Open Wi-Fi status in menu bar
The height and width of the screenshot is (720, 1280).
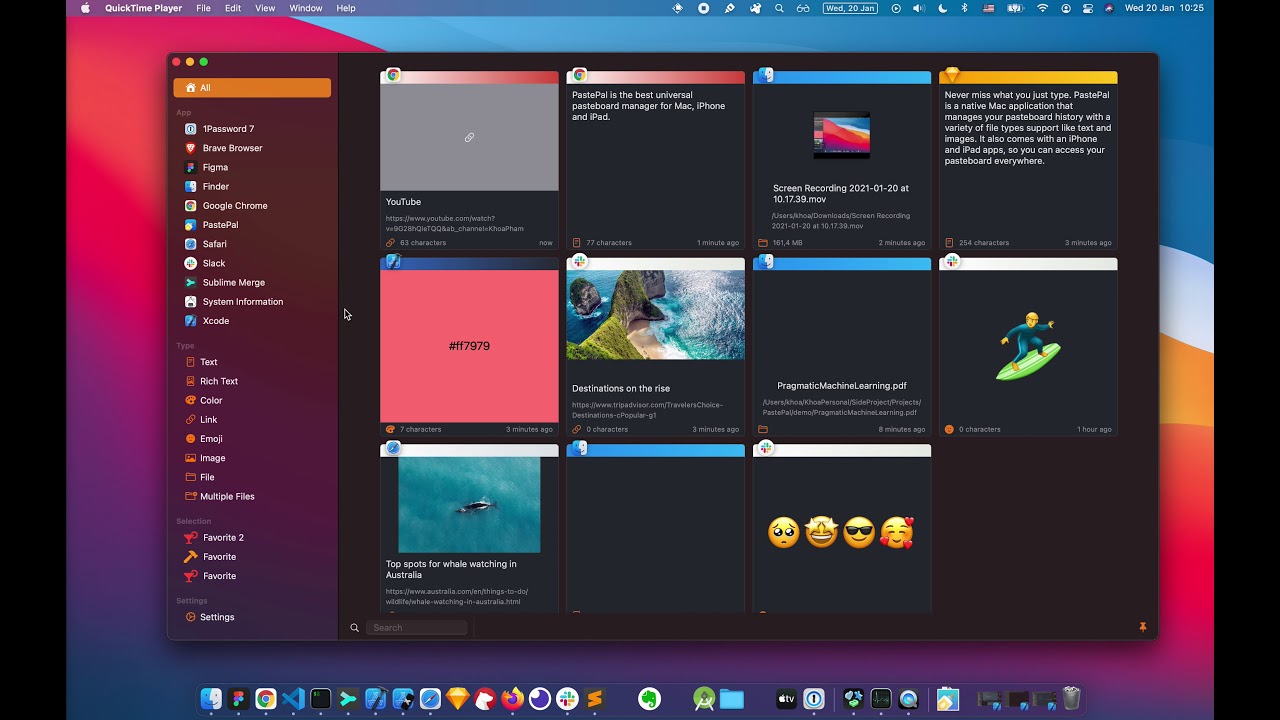1043,8
